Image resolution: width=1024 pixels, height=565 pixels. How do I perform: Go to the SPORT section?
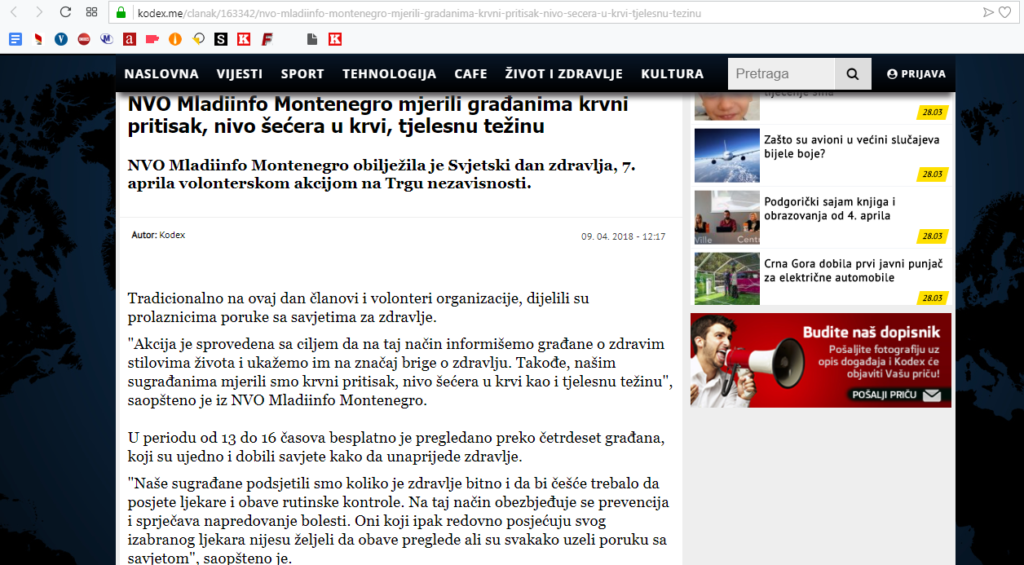(x=302, y=74)
